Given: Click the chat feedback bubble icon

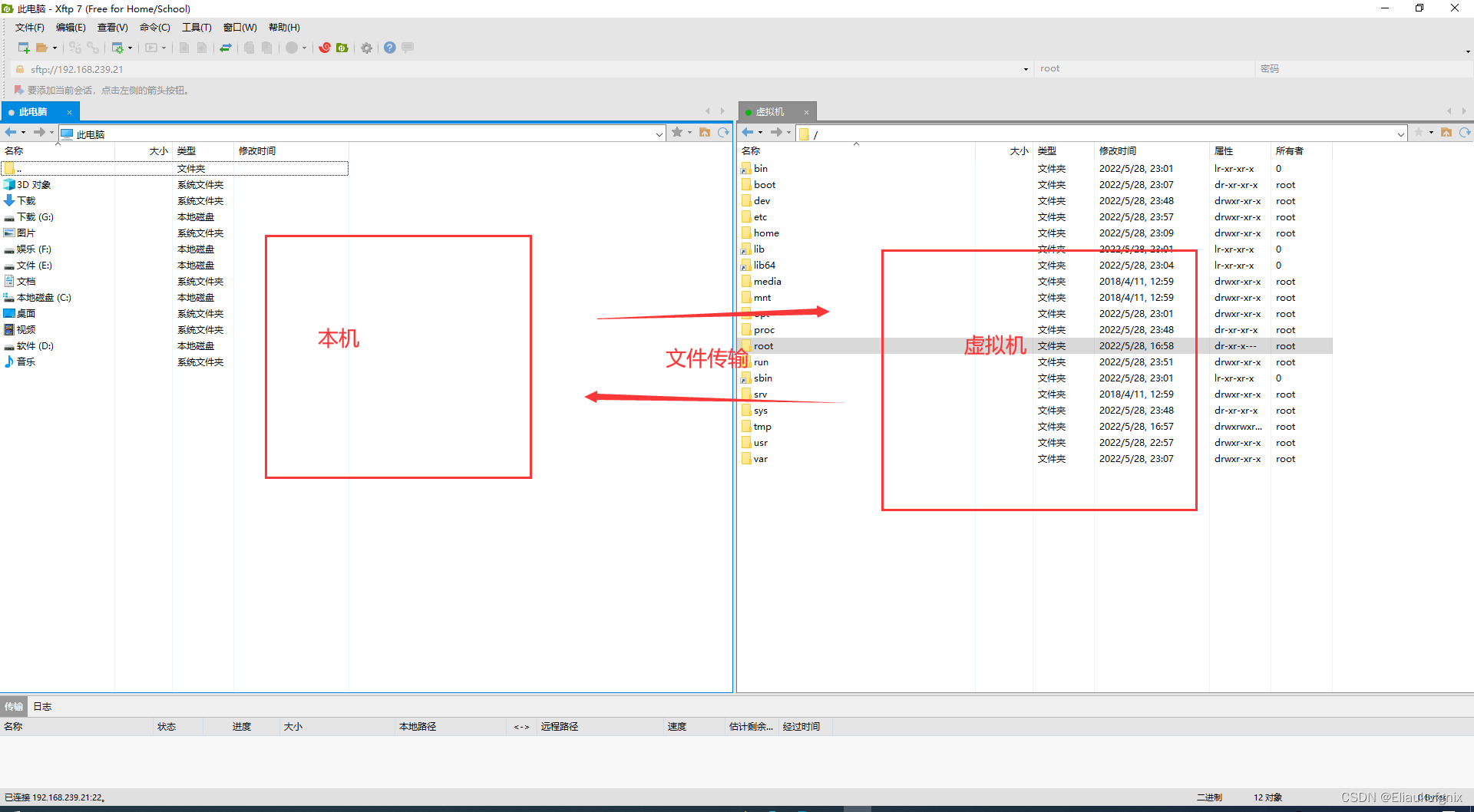Looking at the screenshot, I should tap(408, 48).
